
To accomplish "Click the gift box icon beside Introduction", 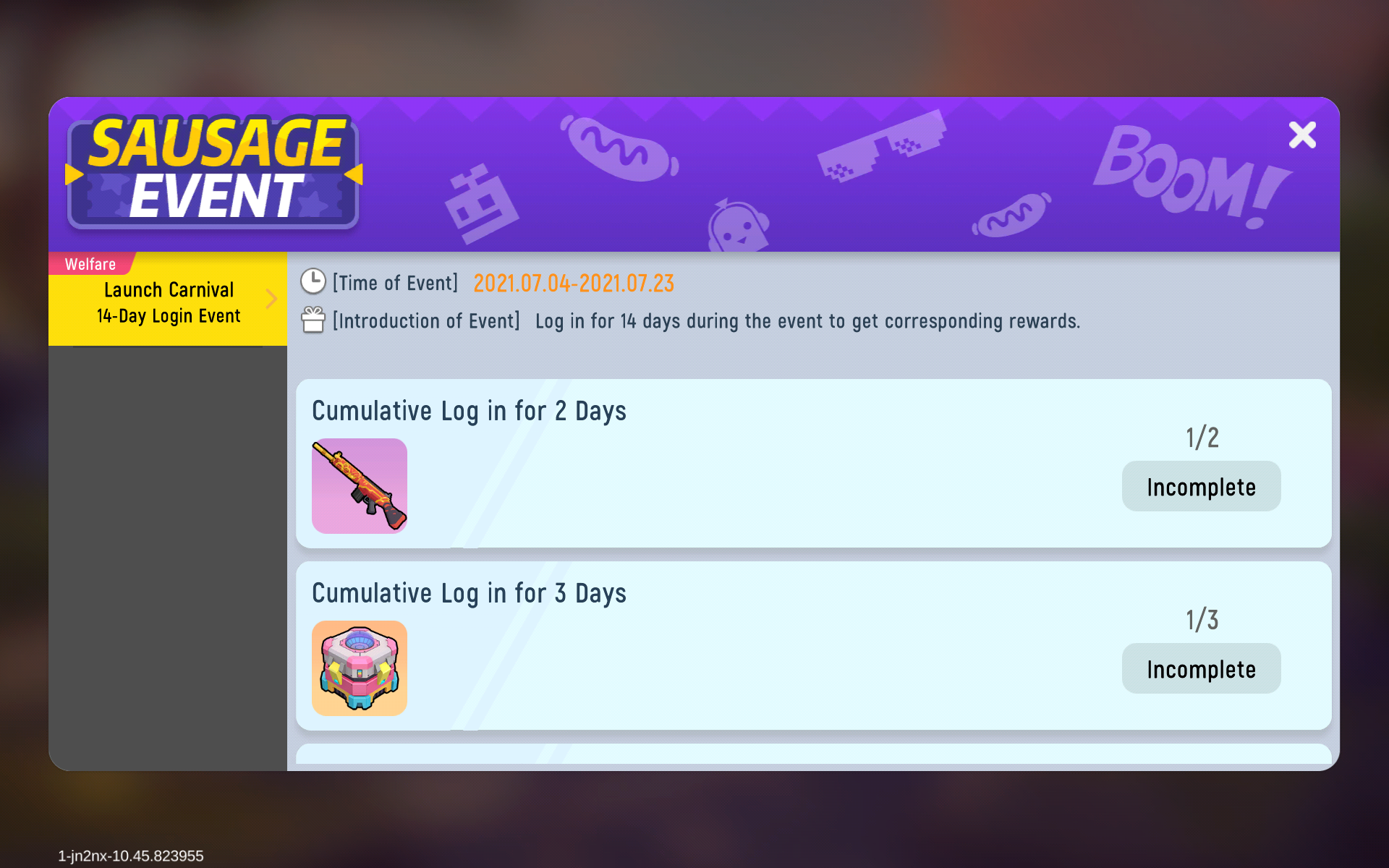I will coord(313,319).
